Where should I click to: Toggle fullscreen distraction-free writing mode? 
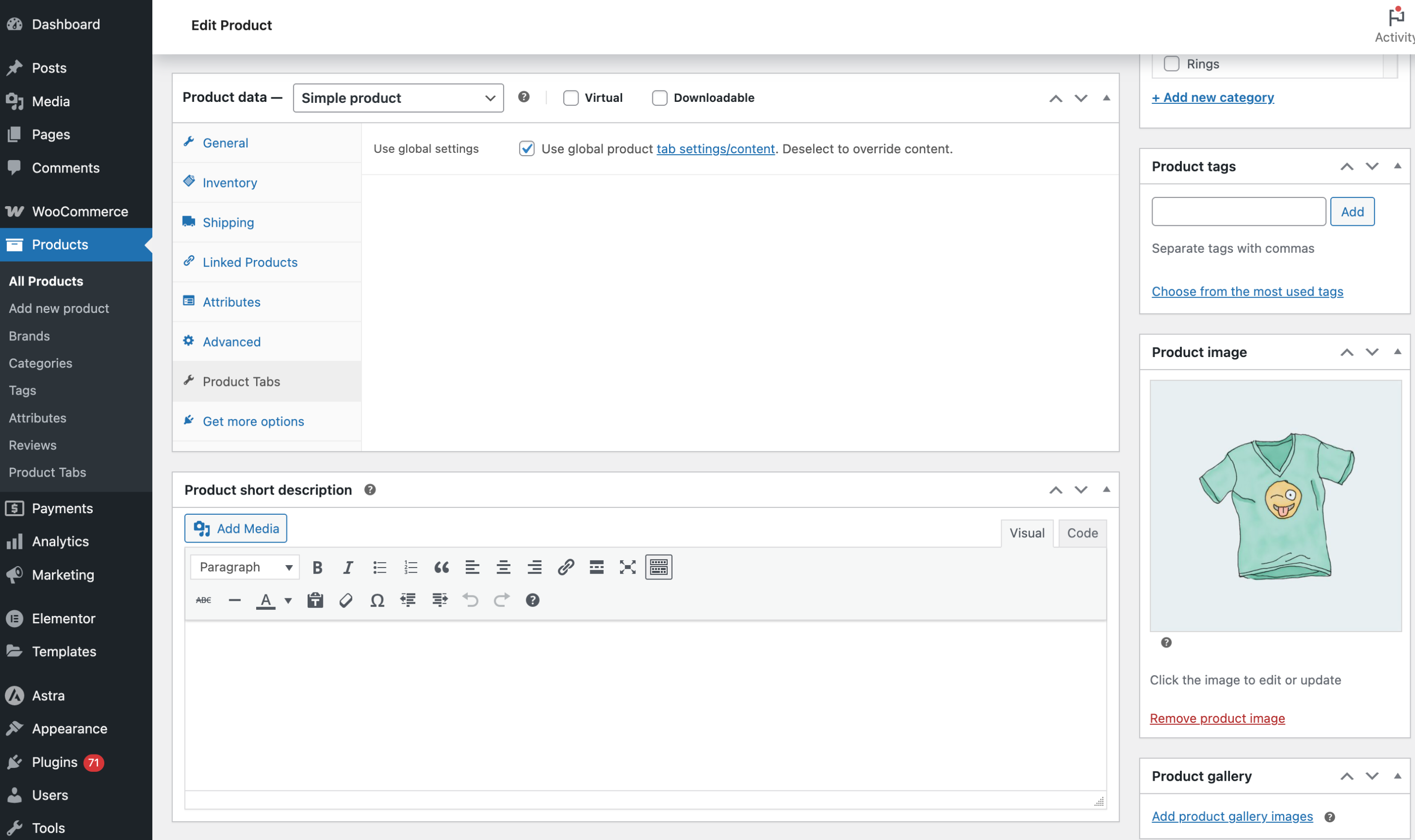point(627,567)
